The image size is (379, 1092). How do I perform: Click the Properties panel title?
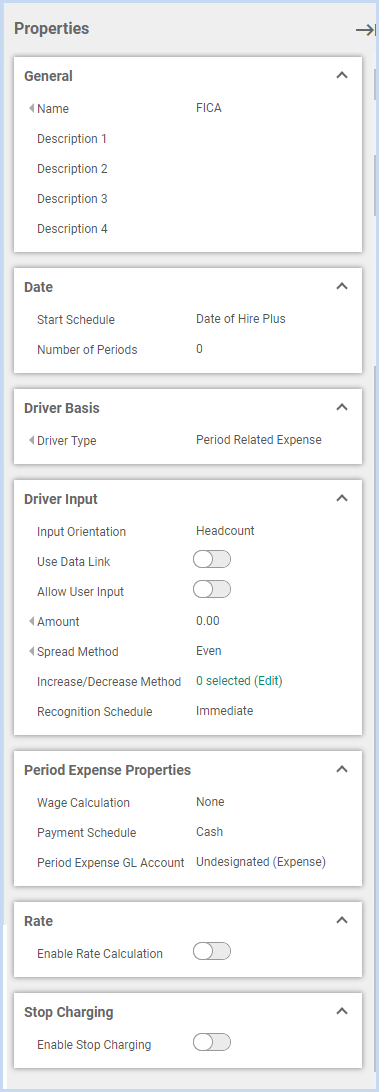[52, 29]
